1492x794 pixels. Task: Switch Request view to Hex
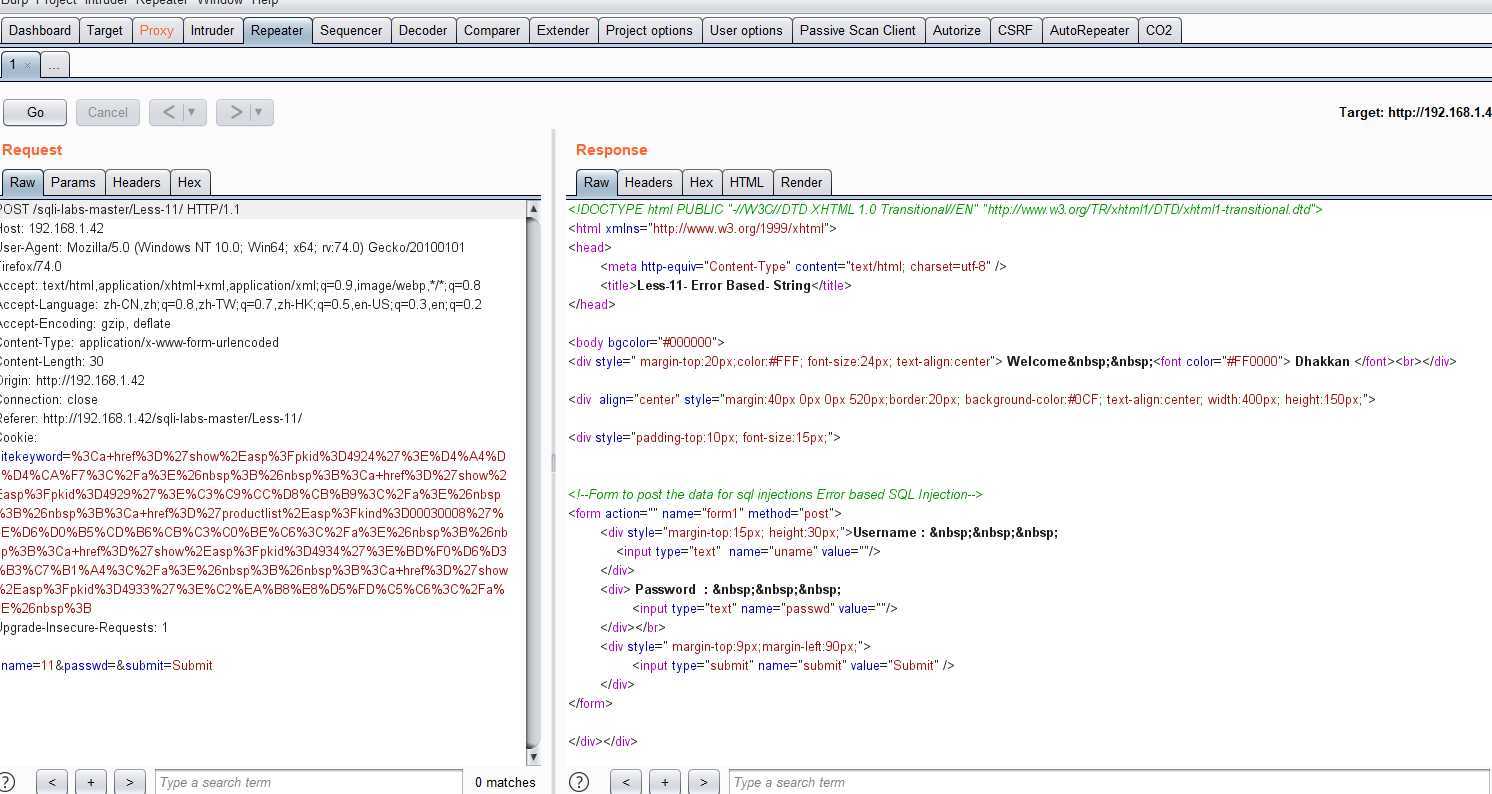point(189,182)
